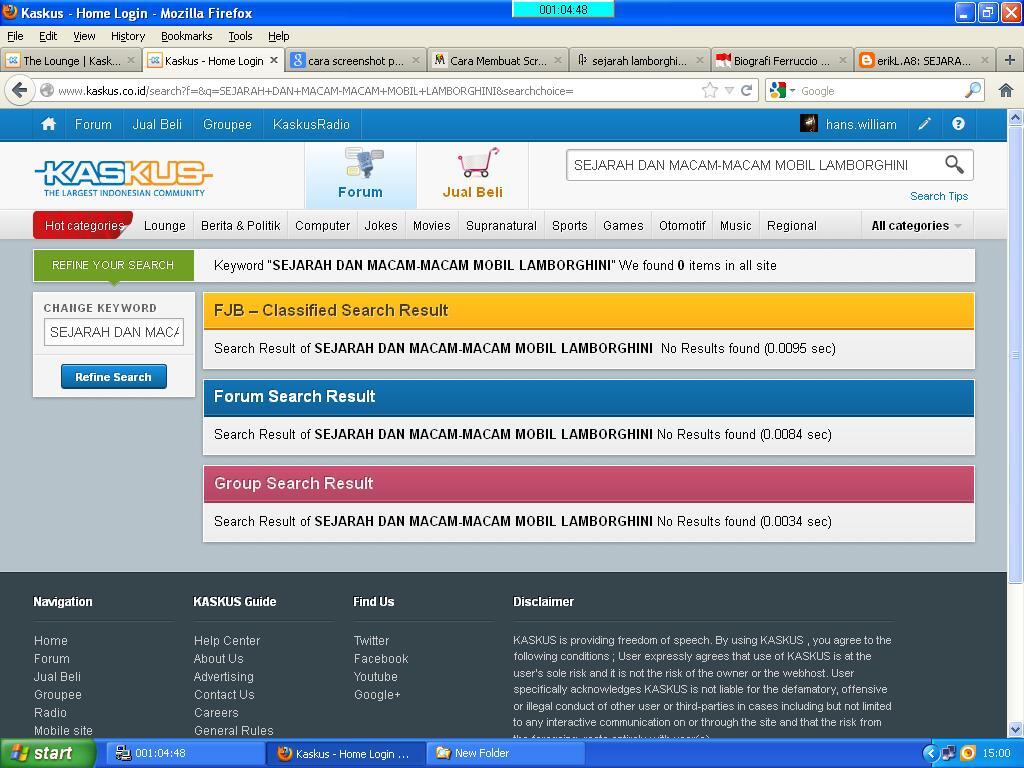Select Regional category

(x=792, y=226)
